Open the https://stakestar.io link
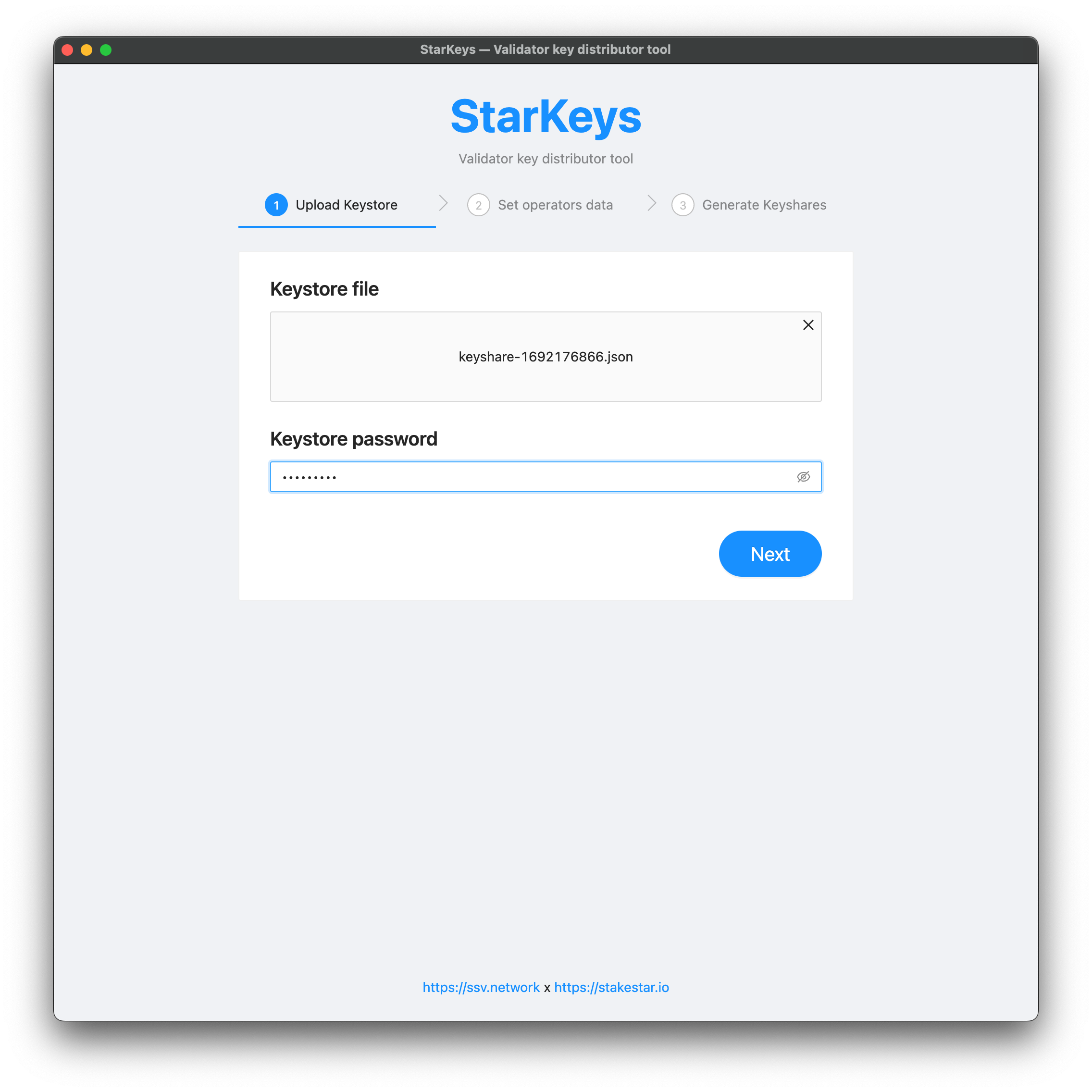Viewport: 1092px width, 1092px height. coord(611,987)
